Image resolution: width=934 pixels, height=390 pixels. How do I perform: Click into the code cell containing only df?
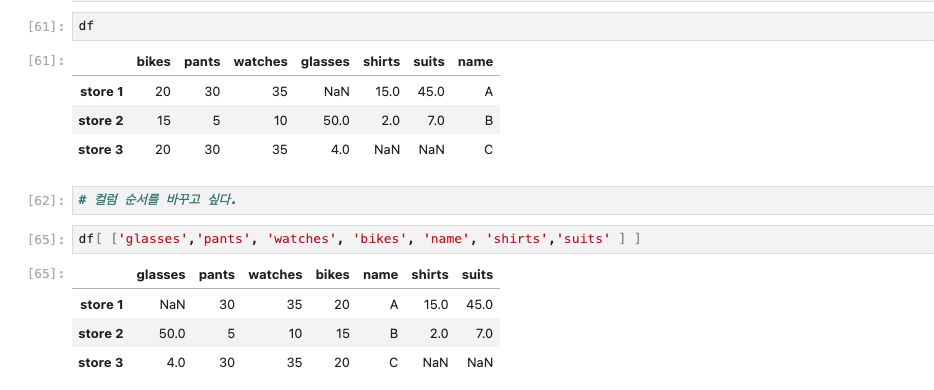tap(503, 26)
